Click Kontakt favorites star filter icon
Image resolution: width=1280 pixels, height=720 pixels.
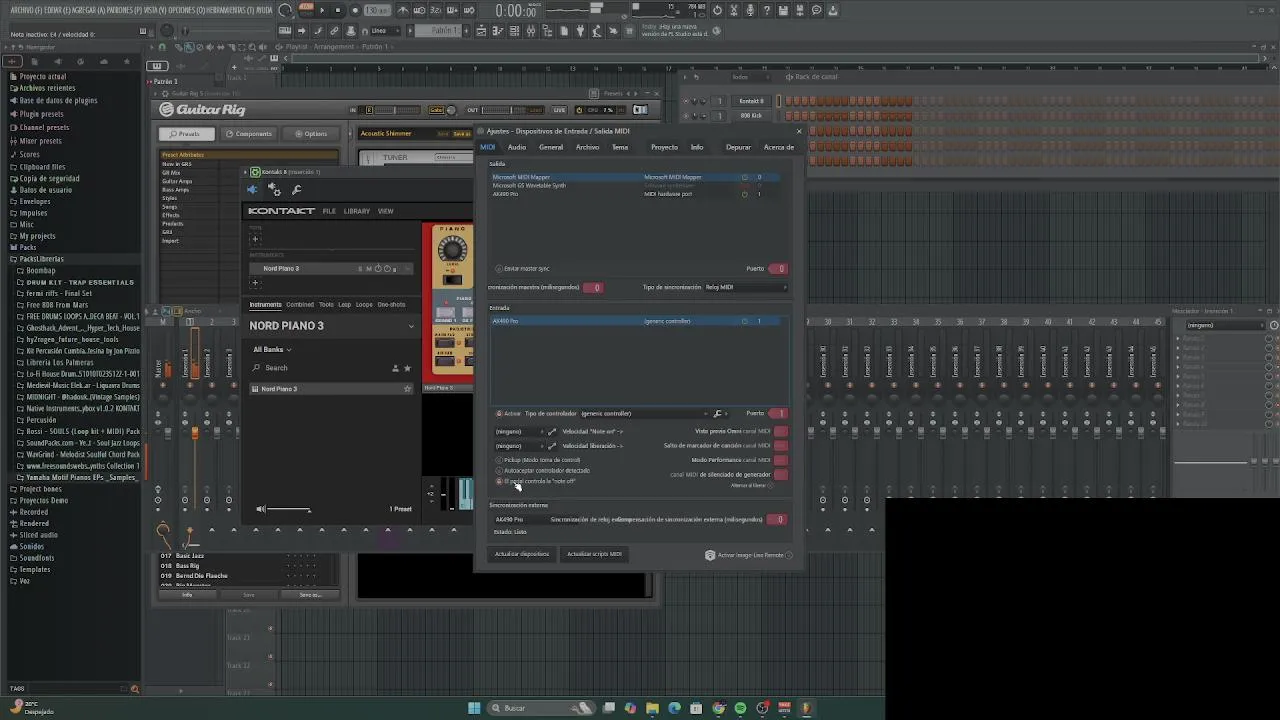pos(407,368)
